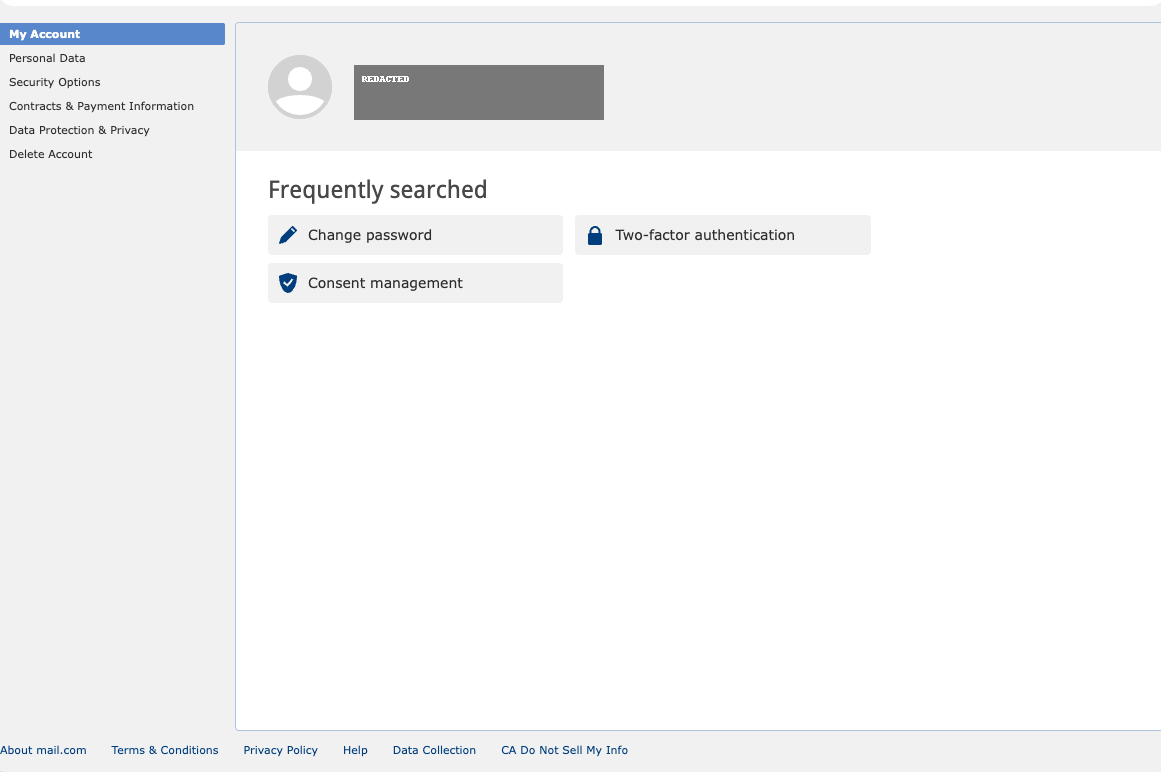
Task: Click the profile avatar picture
Action: 300,87
